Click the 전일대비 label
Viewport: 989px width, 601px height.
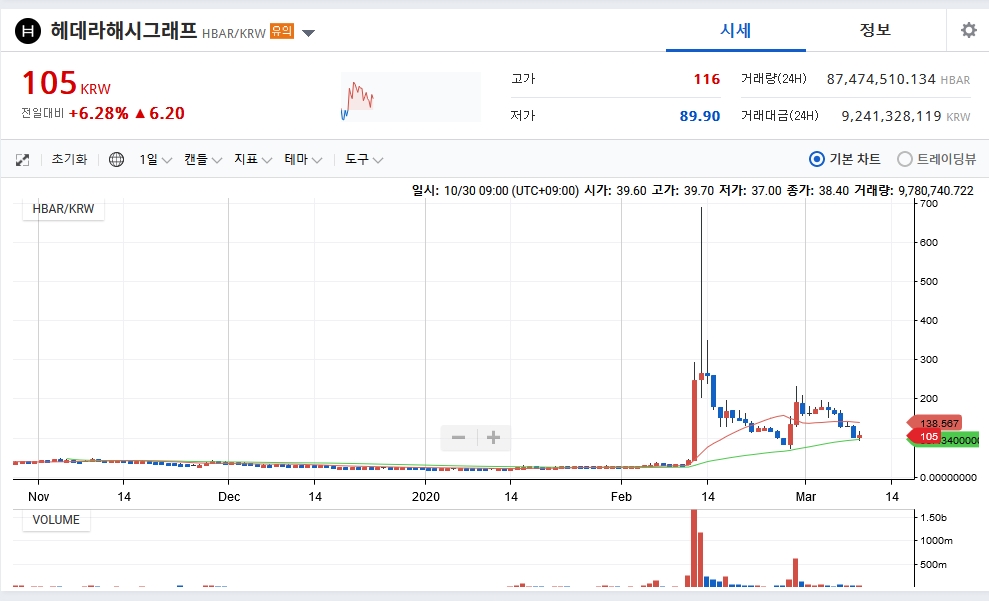tap(42, 114)
